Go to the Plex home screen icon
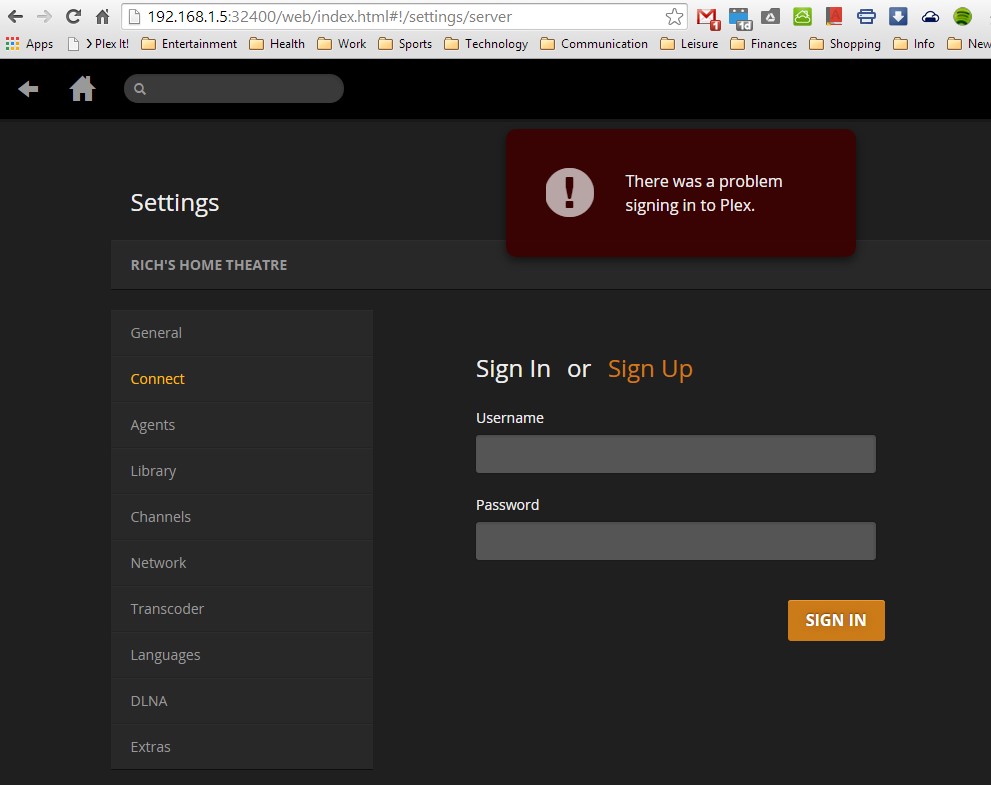Image resolution: width=991 pixels, height=785 pixels. point(82,88)
